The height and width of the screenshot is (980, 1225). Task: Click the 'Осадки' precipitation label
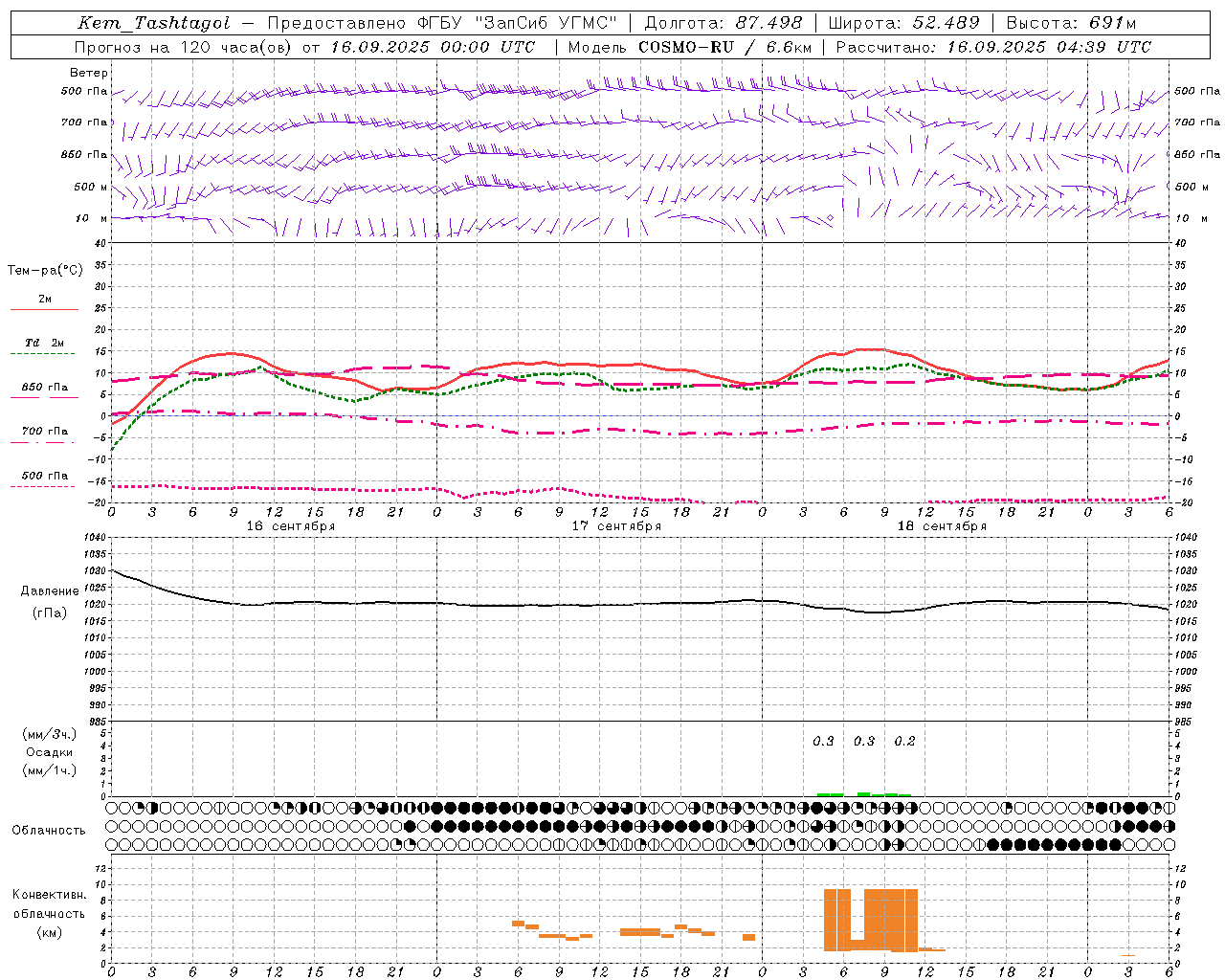pyautogui.click(x=50, y=752)
